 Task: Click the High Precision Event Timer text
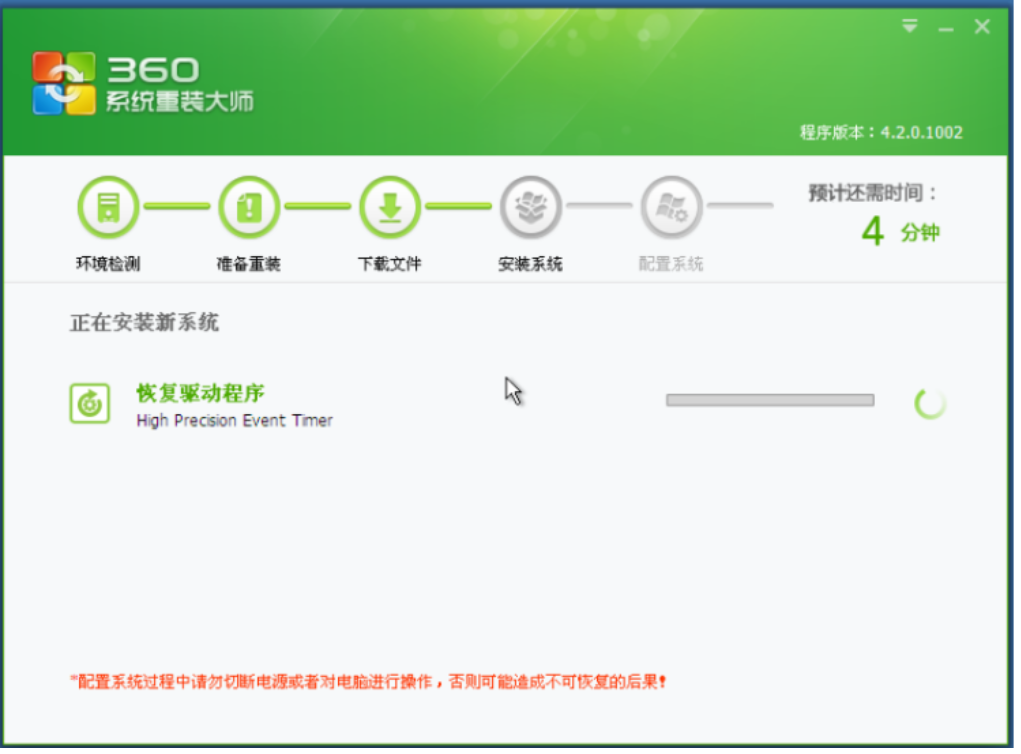click(235, 421)
